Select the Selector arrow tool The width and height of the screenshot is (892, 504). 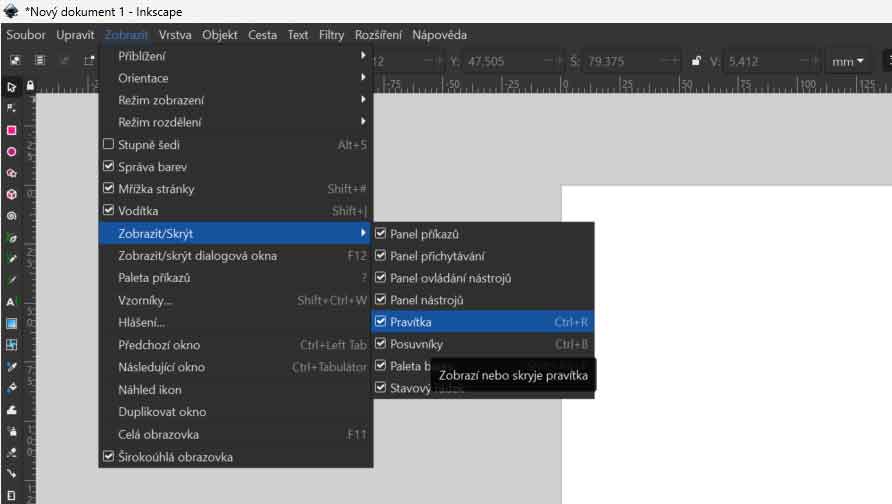coord(12,88)
